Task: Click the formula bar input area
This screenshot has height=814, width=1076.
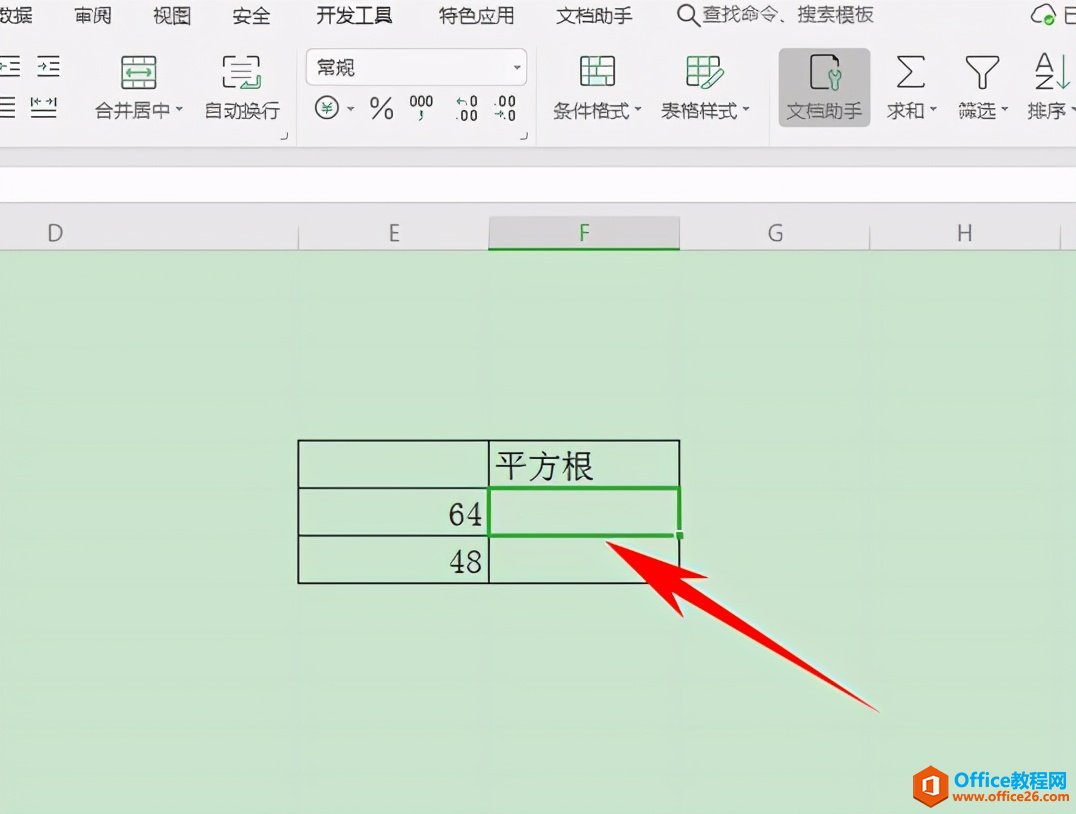Action: [538, 184]
